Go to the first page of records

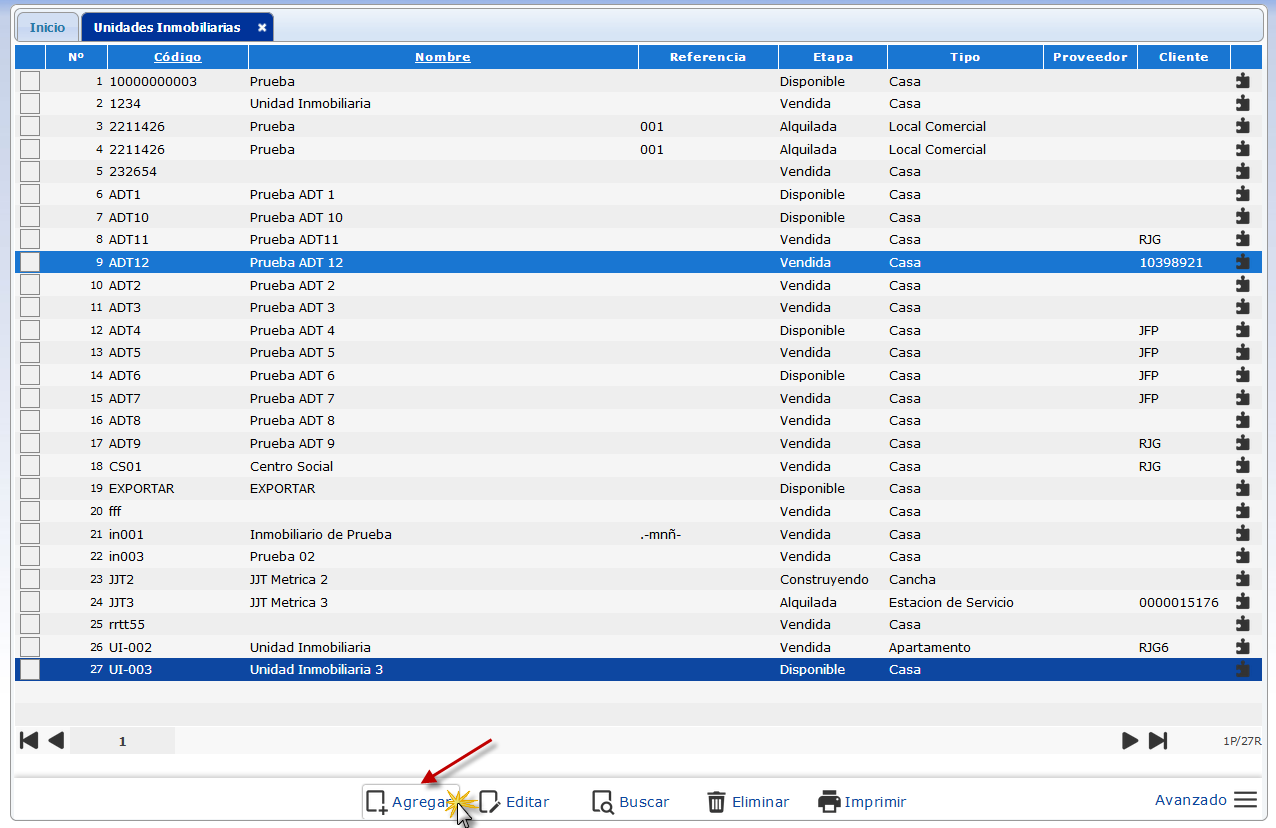(29, 741)
